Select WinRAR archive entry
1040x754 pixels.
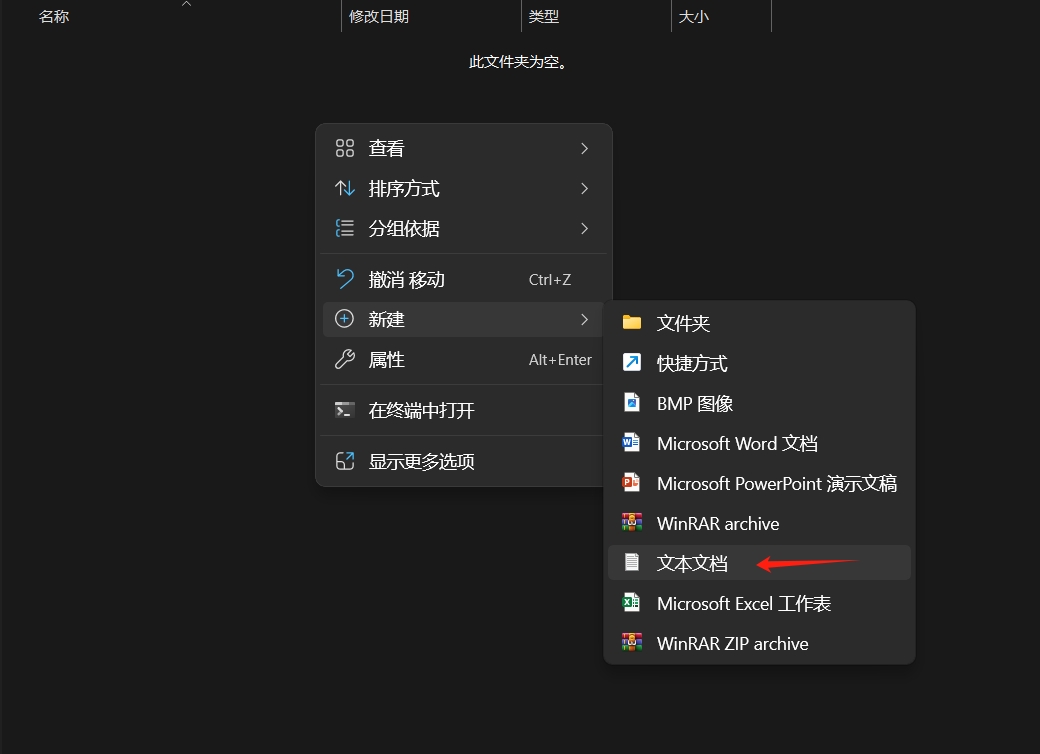click(759, 523)
